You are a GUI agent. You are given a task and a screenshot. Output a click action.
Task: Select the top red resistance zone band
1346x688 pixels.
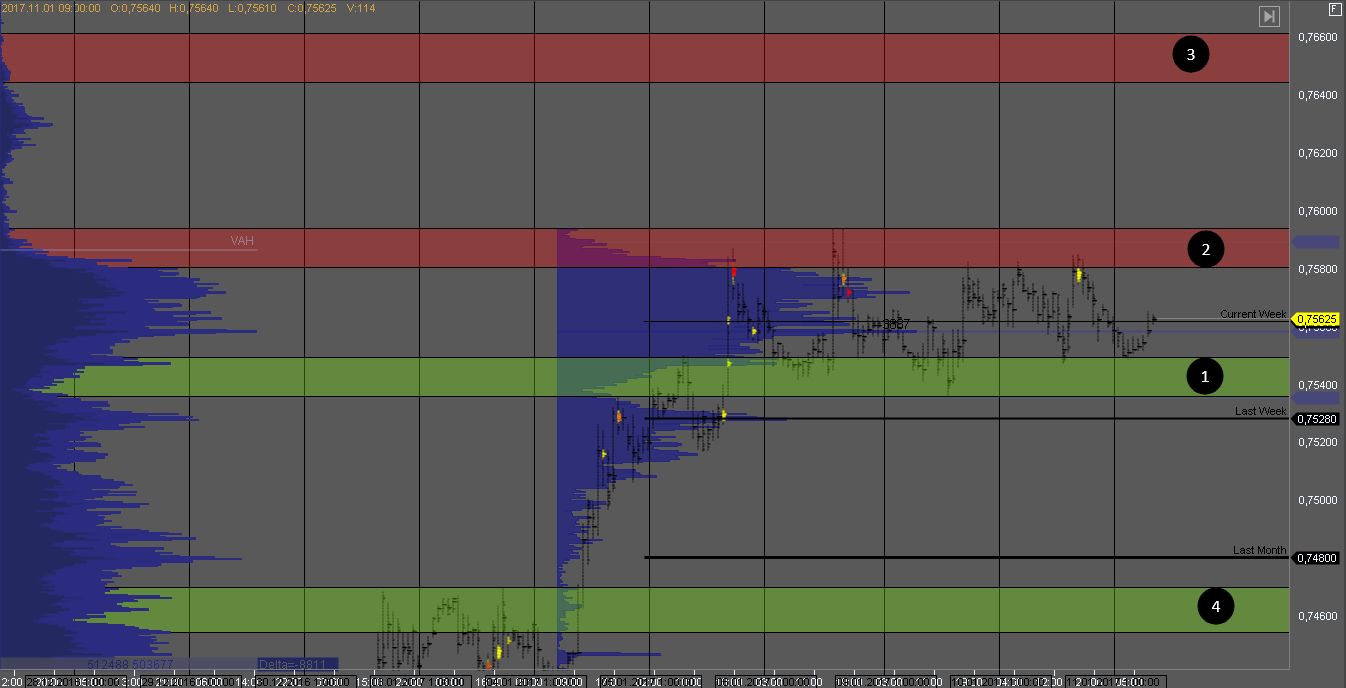click(x=600, y=58)
